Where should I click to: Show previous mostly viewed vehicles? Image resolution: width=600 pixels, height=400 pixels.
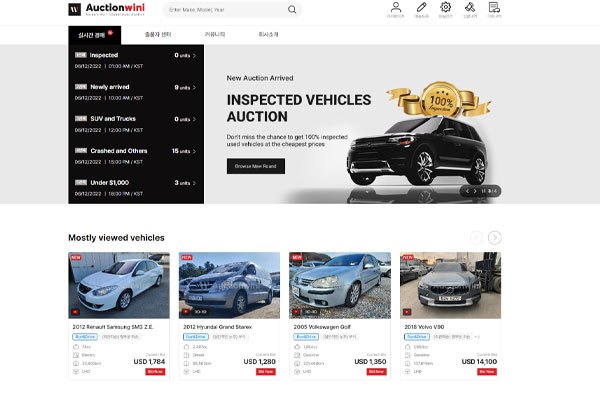pyautogui.click(x=476, y=238)
